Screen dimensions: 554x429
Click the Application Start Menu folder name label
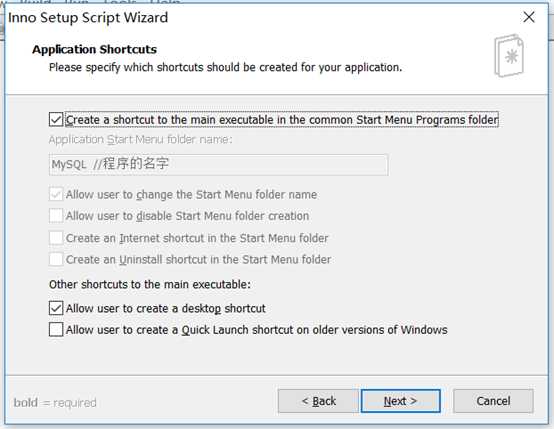click(x=141, y=140)
